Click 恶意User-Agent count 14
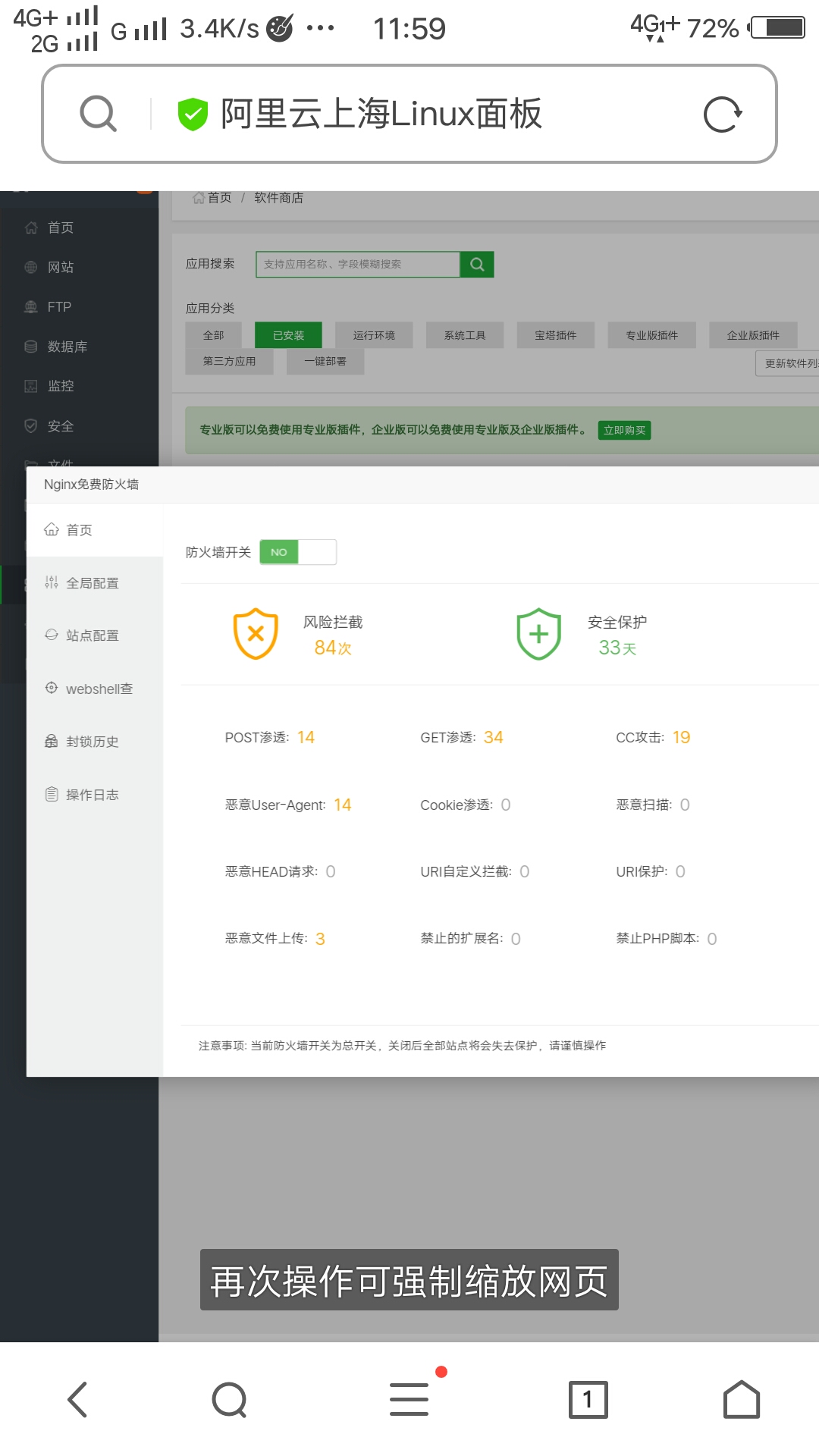The image size is (819, 1456). [x=343, y=805]
